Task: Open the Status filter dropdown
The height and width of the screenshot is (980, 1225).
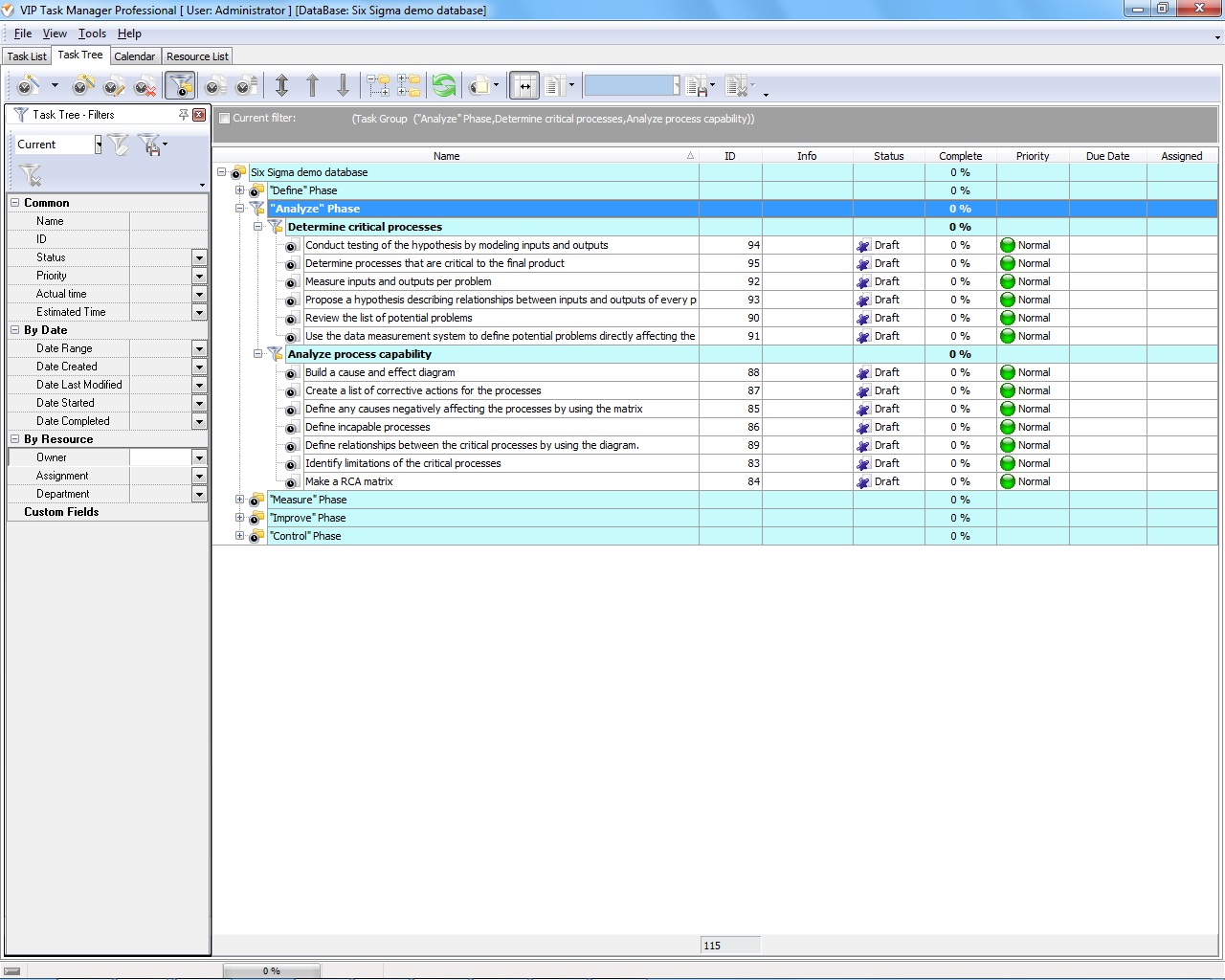Action: click(199, 258)
